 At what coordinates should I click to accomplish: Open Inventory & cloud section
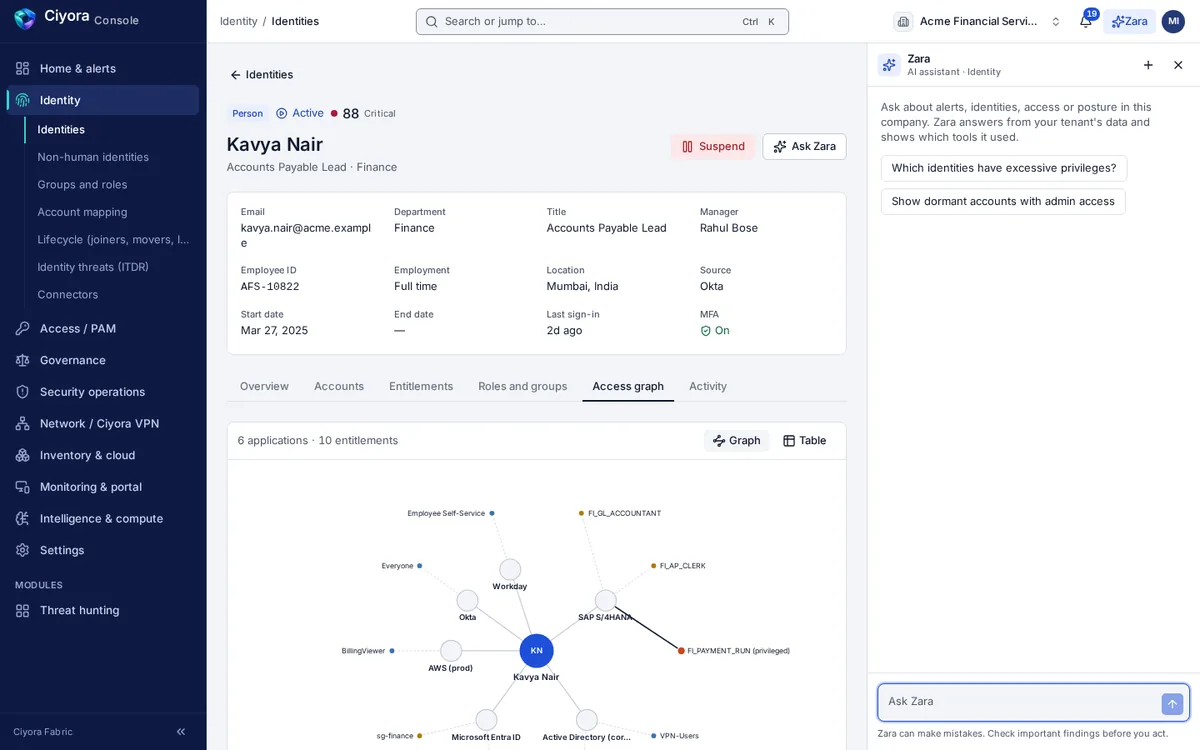pyautogui.click(x=103, y=455)
